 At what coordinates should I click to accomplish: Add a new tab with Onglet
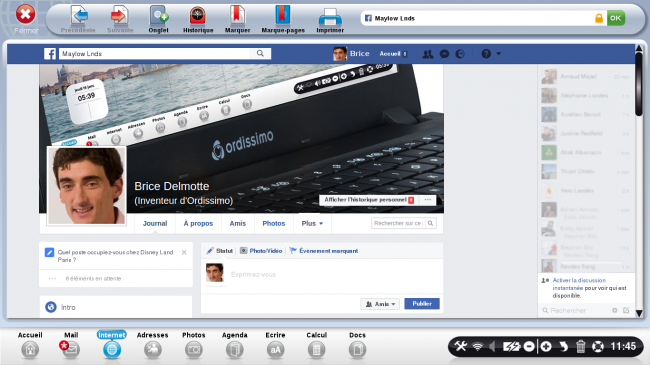158,16
